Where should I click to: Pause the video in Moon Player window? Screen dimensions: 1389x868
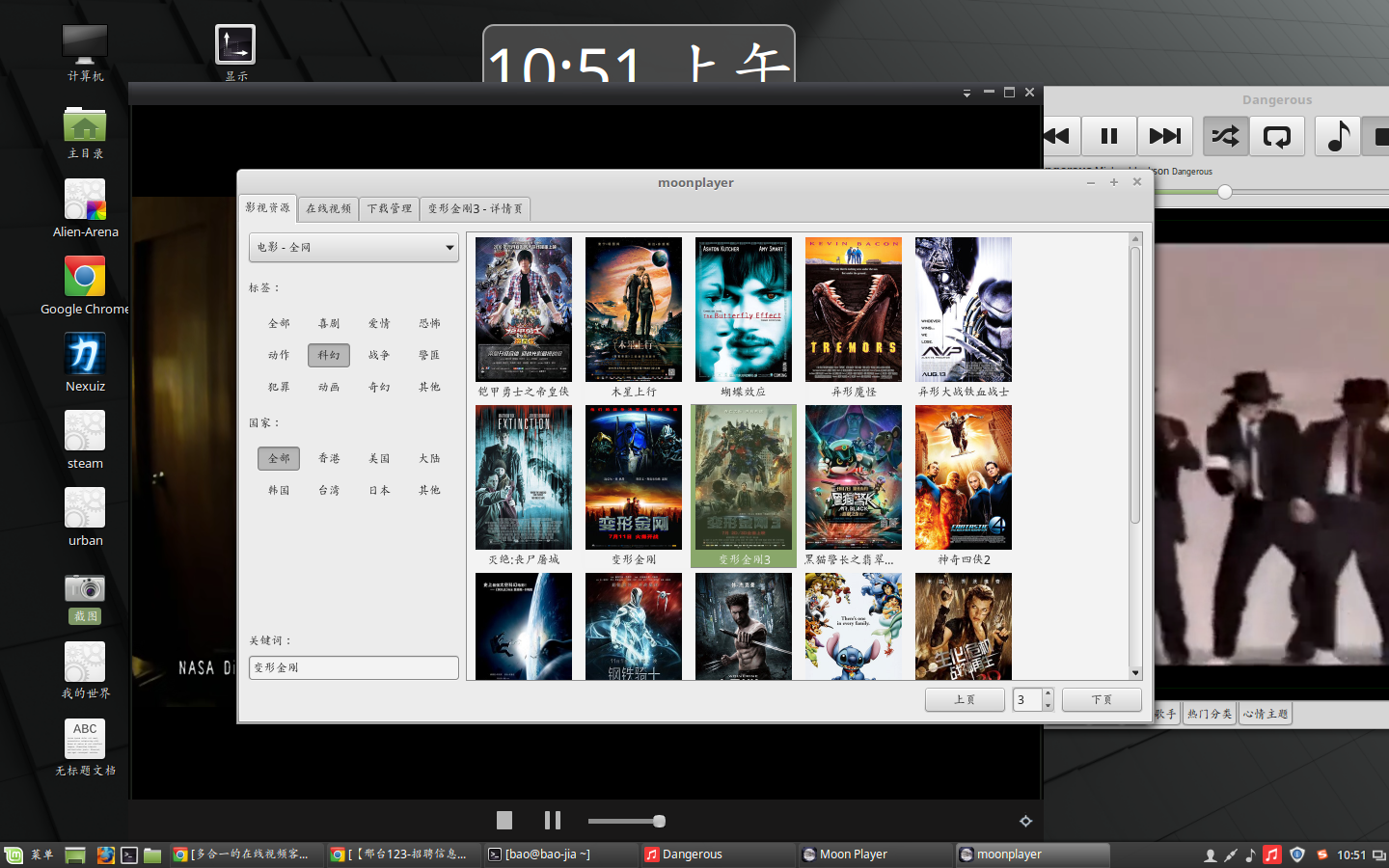(x=553, y=820)
